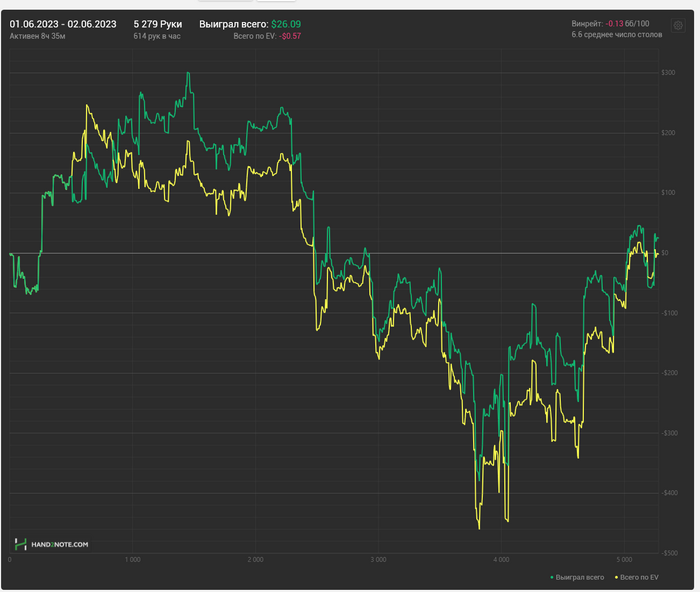Click the -$500 y-axis label

669,553
